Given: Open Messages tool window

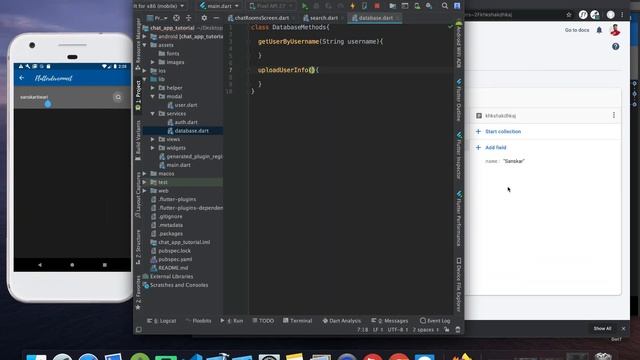Looking at the screenshot, I should pos(390,321).
